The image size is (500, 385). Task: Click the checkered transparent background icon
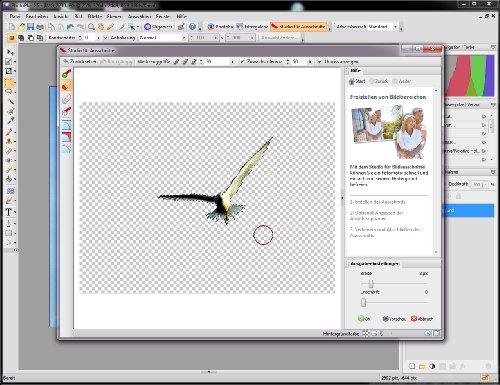click(x=366, y=333)
